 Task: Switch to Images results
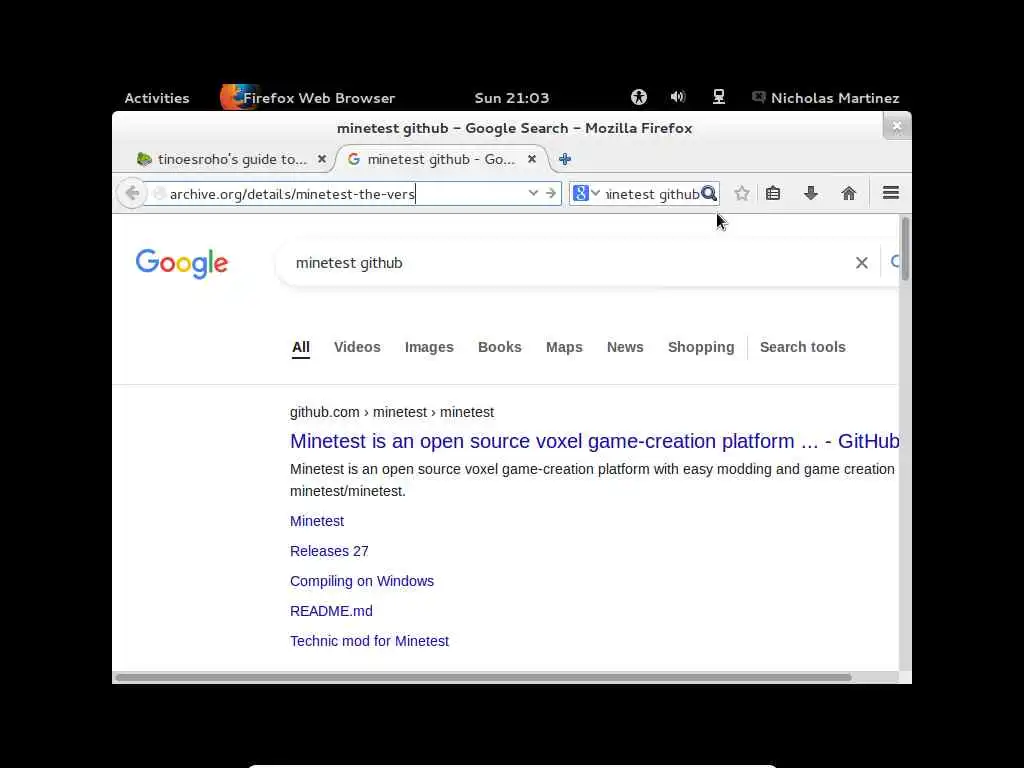click(429, 347)
